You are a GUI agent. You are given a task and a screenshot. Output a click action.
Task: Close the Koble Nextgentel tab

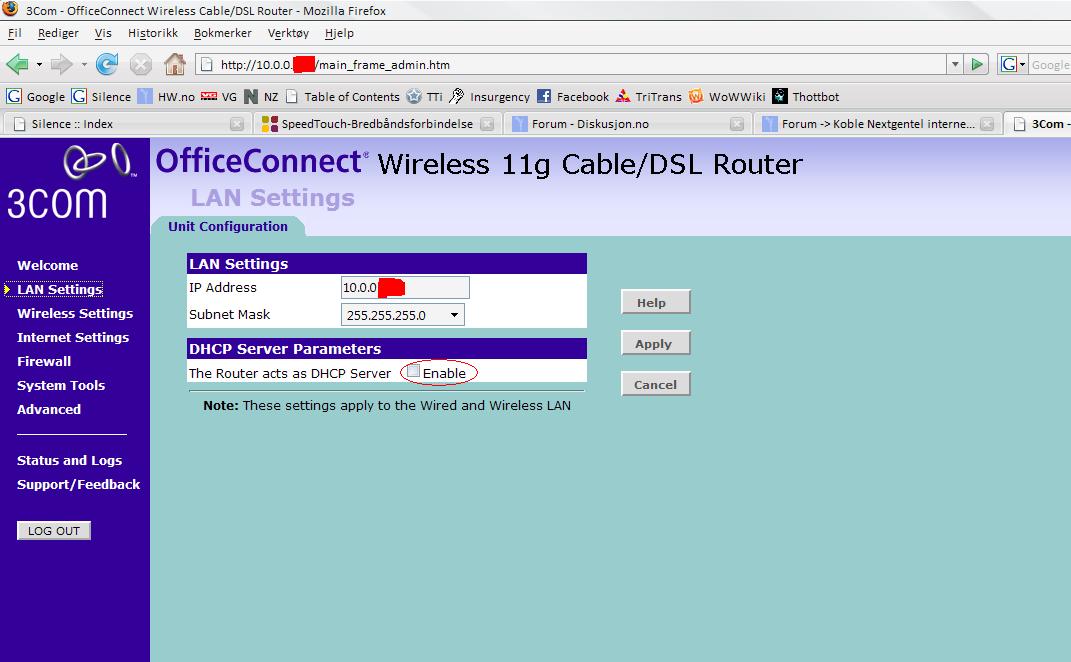986,124
